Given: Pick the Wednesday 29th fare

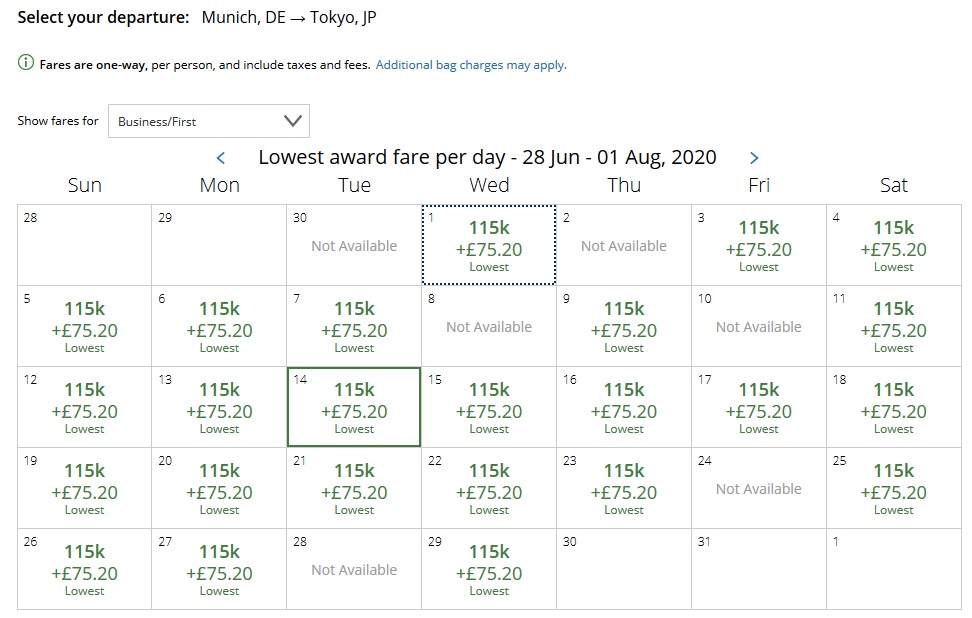Looking at the screenshot, I should [x=489, y=569].
